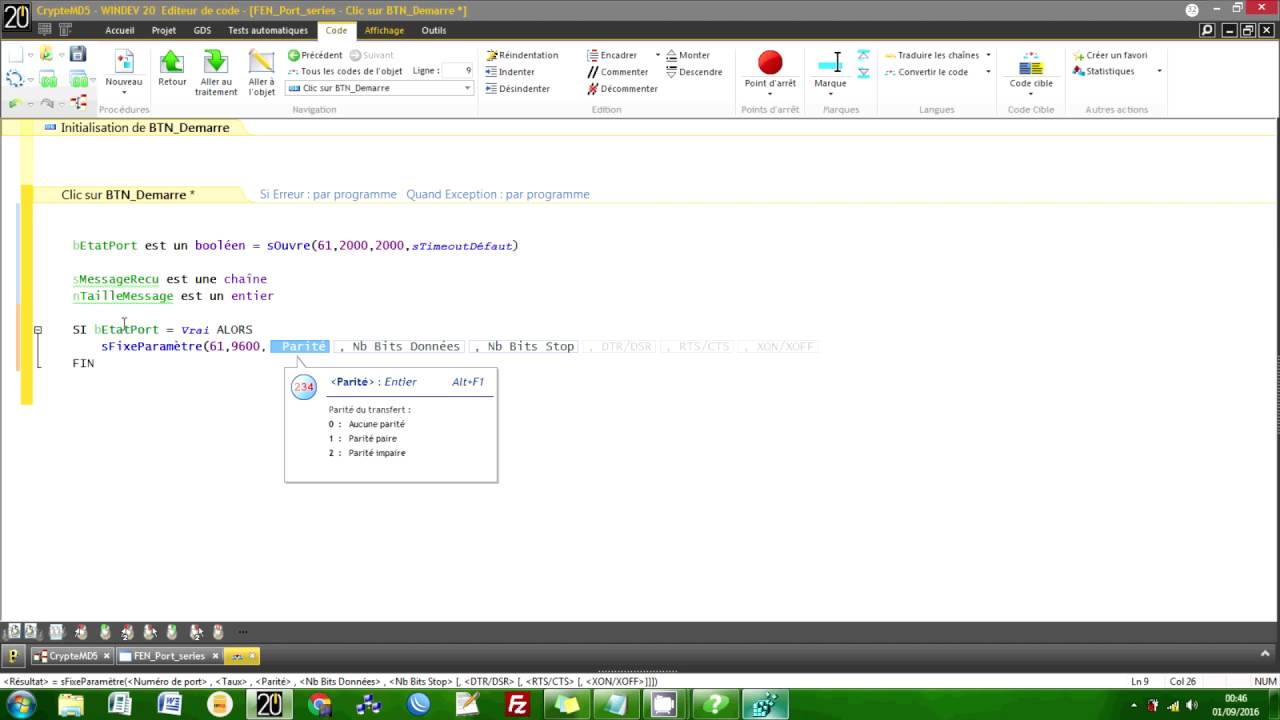Move line up with Monter
Viewport: 1280px width, 720px height.
(687, 55)
